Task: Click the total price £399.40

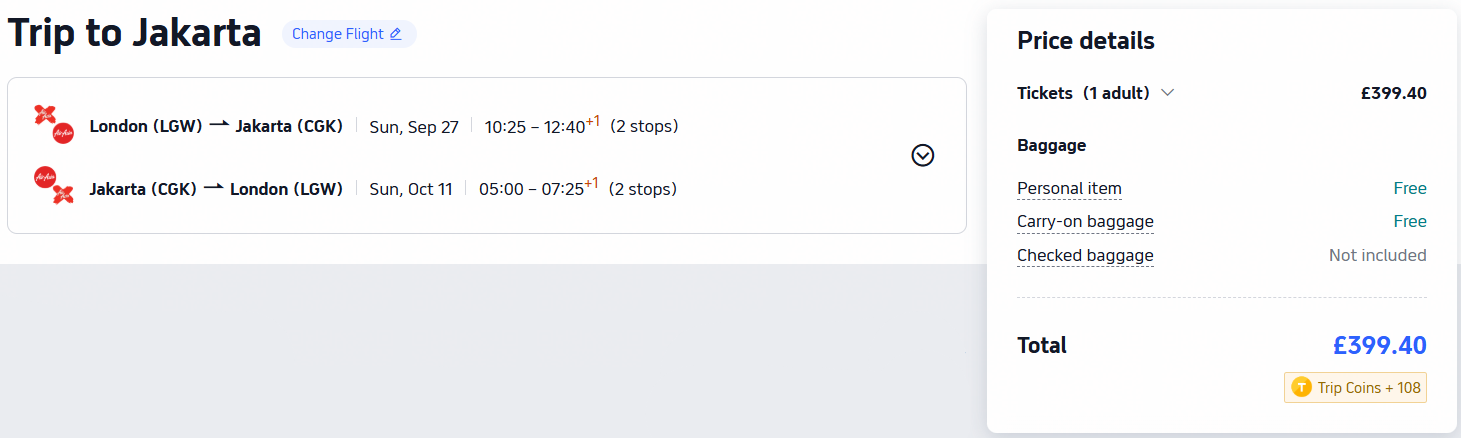Action: tap(1379, 346)
